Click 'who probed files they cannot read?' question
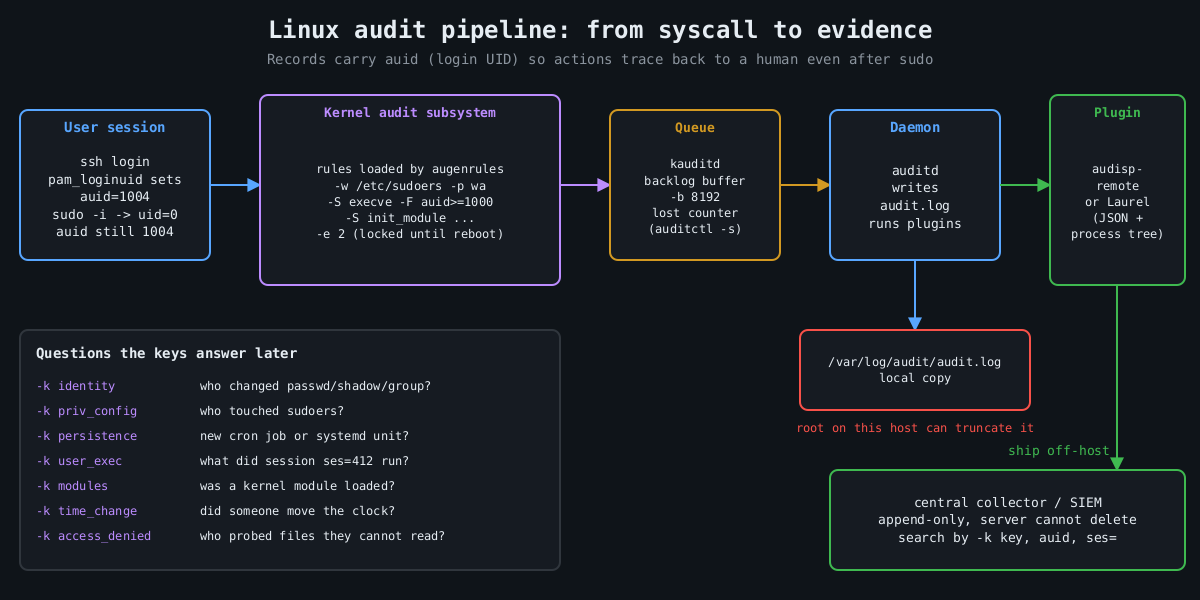This screenshot has height=600, width=1200. coord(323,536)
